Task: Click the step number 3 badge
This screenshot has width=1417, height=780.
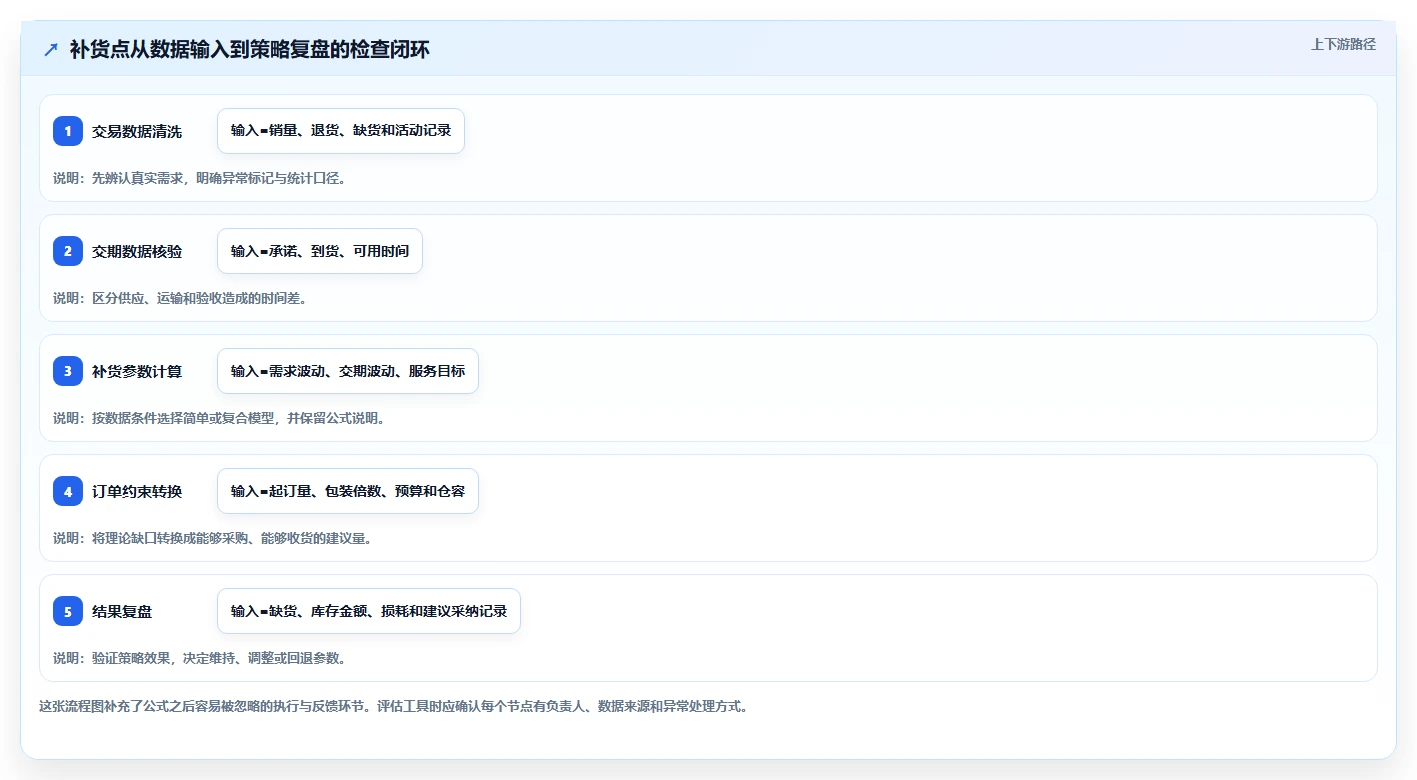Action: (x=68, y=371)
